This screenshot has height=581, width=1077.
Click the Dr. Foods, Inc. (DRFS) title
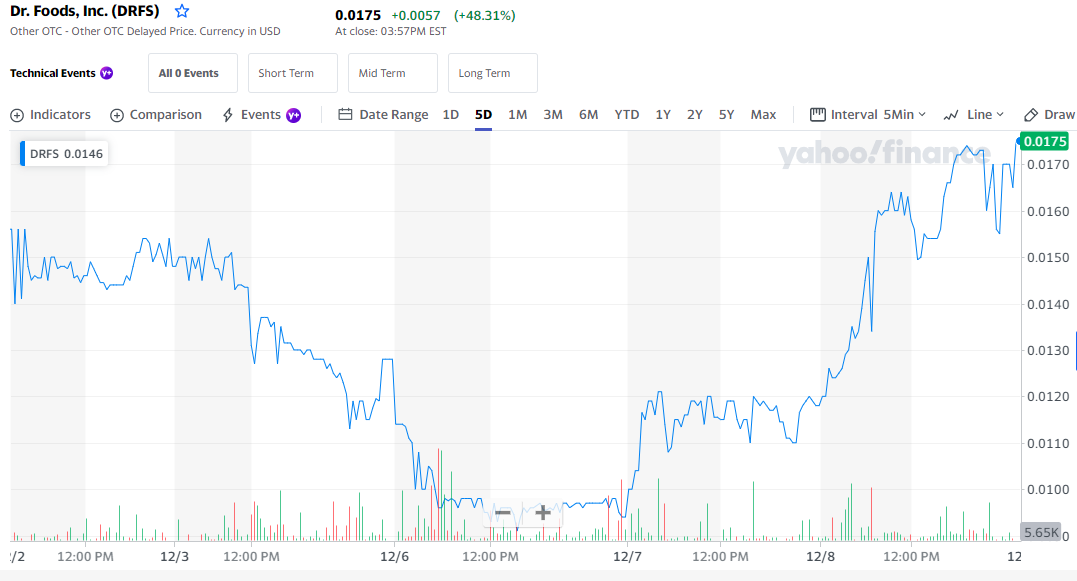(x=84, y=11)
